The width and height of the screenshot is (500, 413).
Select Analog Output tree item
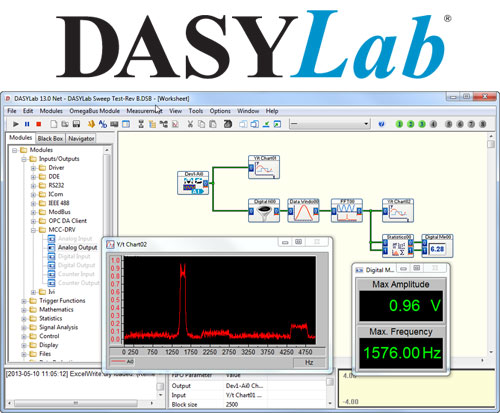coord(77,247)
